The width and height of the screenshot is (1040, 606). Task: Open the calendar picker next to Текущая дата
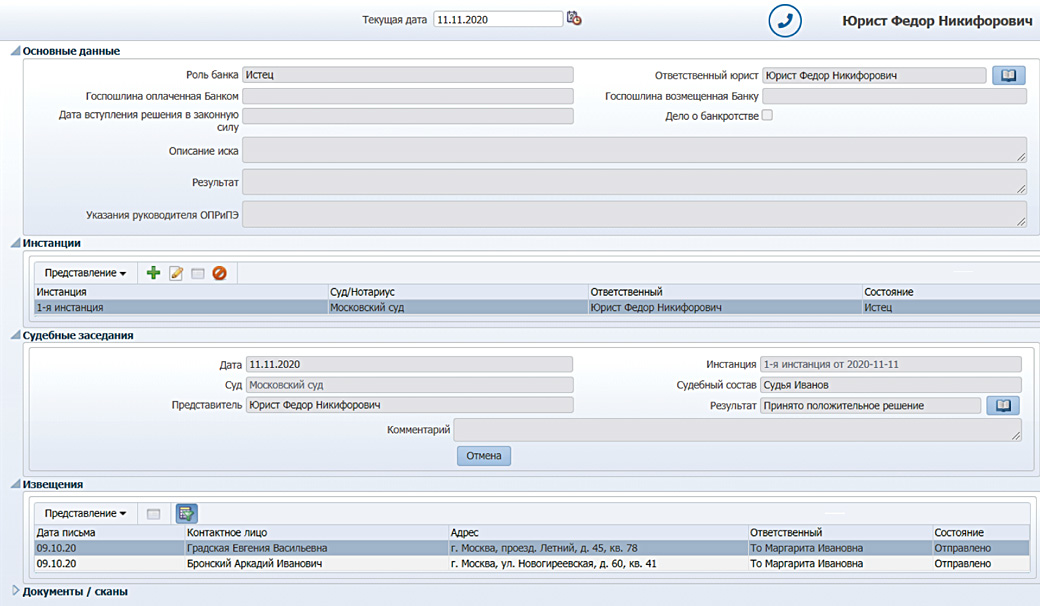574,18
